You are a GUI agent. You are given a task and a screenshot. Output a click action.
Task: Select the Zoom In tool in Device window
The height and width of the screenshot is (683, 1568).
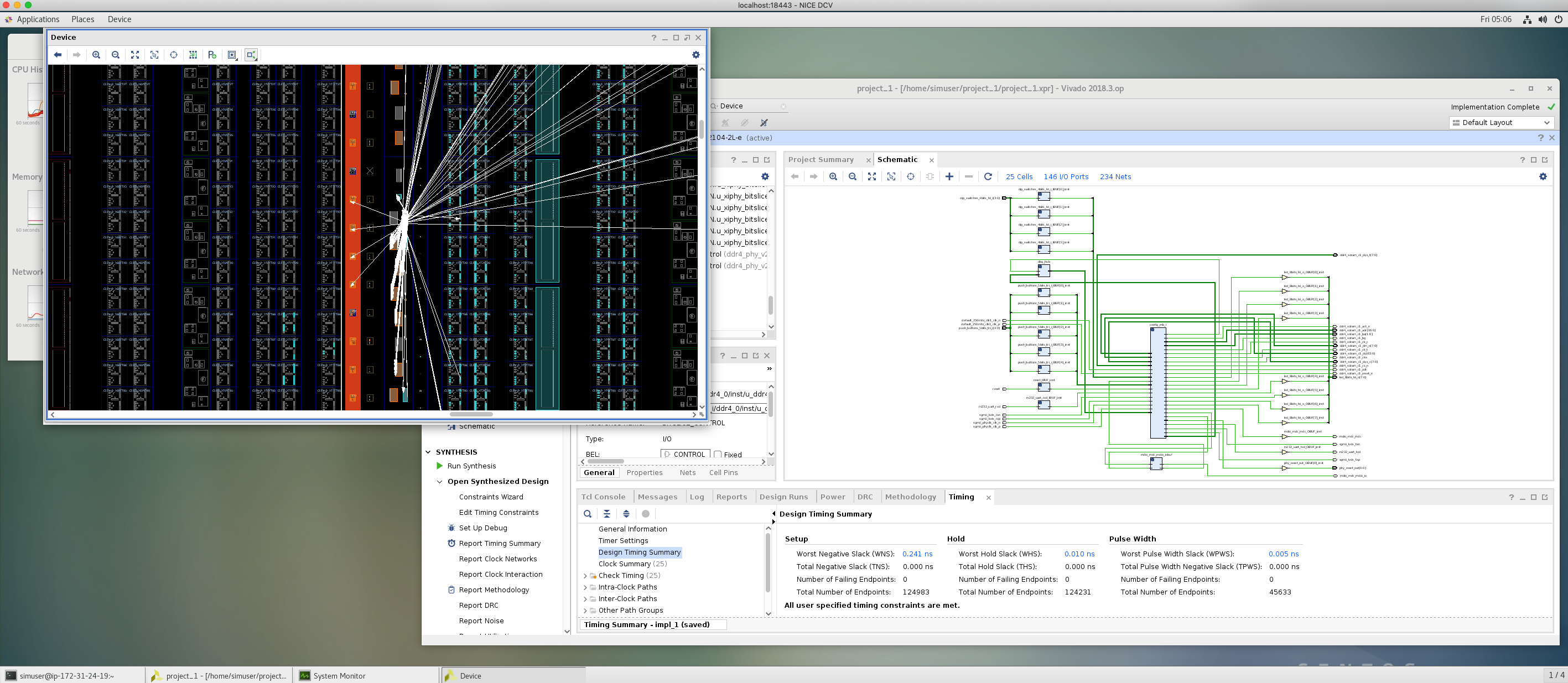coord(97,55)
